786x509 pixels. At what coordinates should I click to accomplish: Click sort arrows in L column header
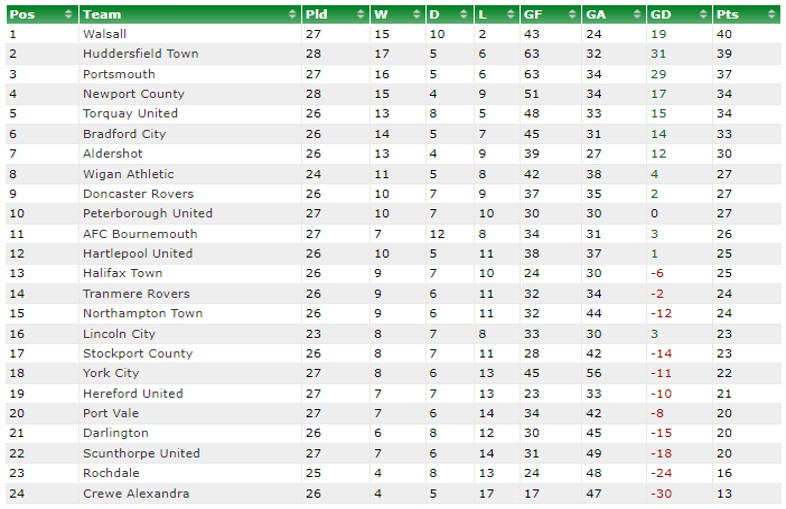511,15
